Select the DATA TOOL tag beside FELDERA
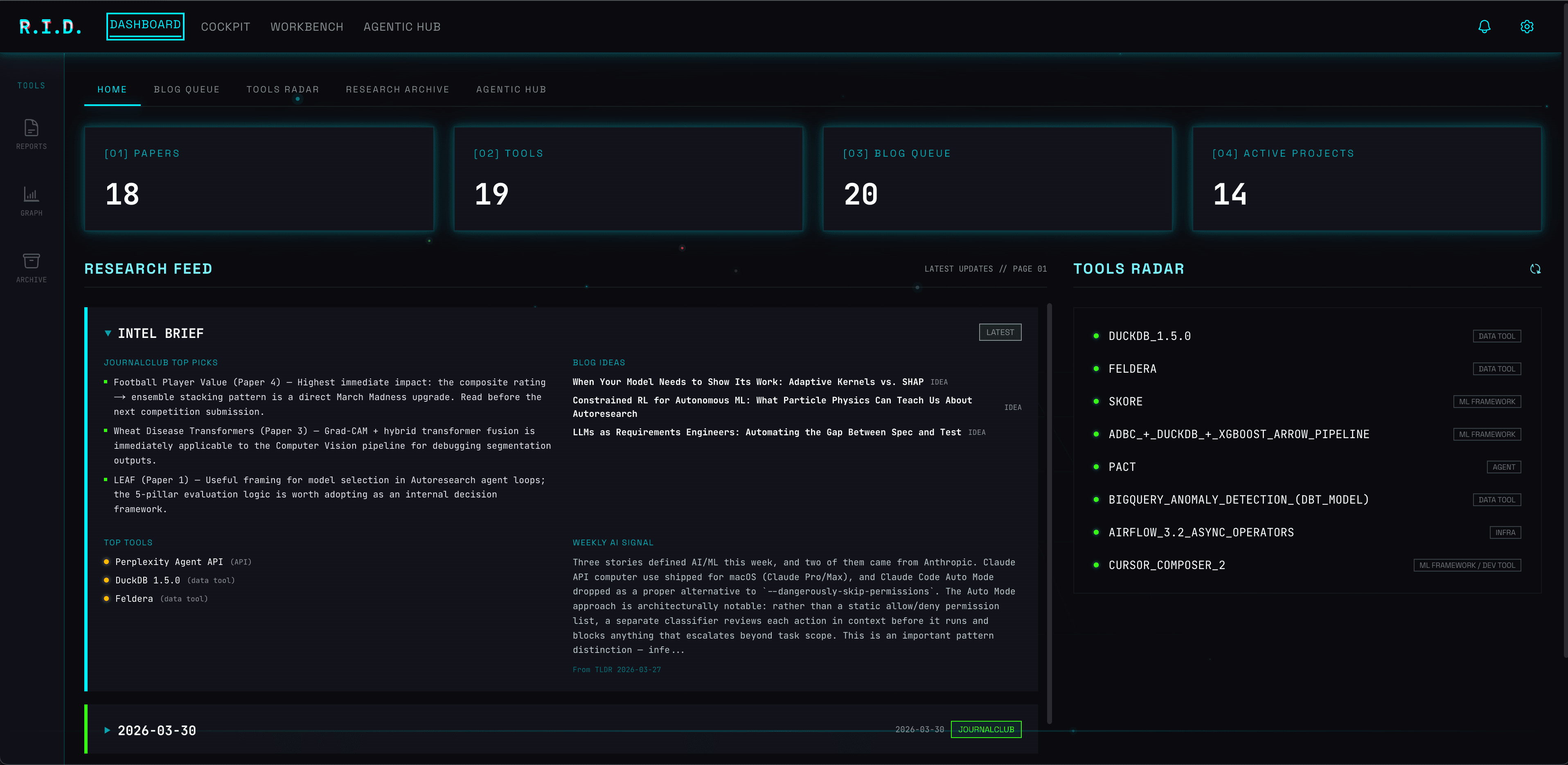The height and width of the screenshot is (765, 1568). [x=1497, y=368]
